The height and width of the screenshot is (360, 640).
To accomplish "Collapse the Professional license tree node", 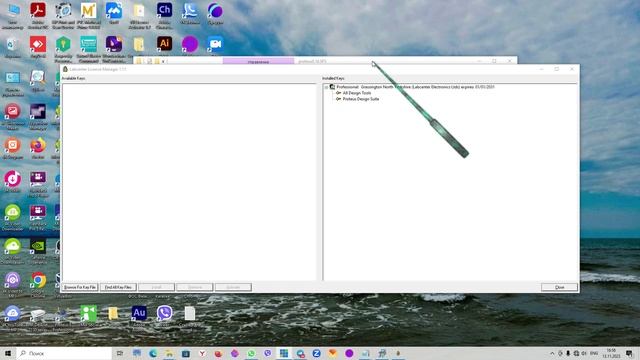I will [326, 87].
